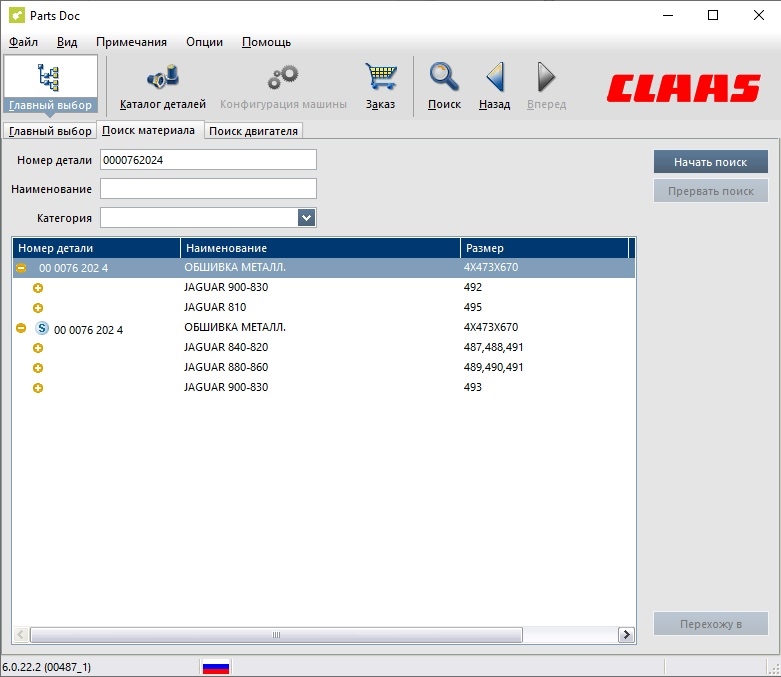
Task: Click the Начать поиск button
Action: pyautogui.click(x=711, y=162)
